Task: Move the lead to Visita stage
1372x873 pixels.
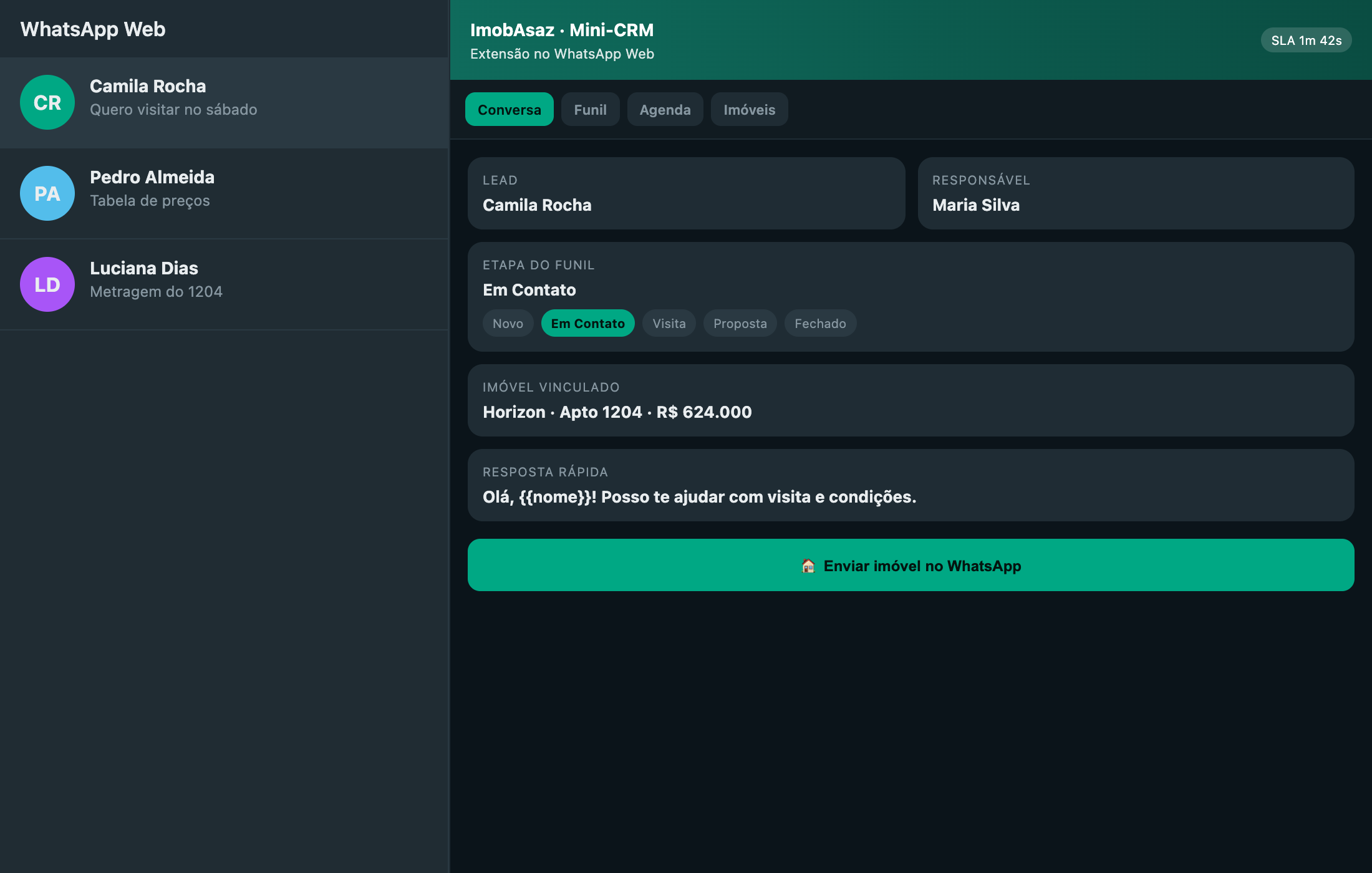Action: [x=669, y=323]
